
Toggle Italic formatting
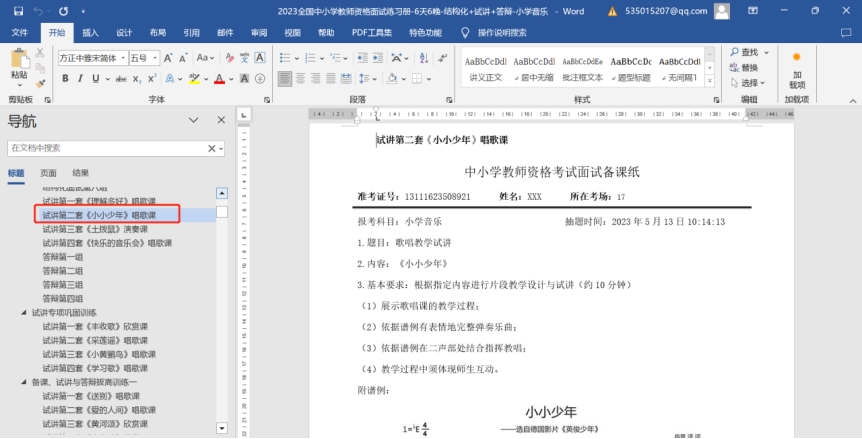(79, 78)
